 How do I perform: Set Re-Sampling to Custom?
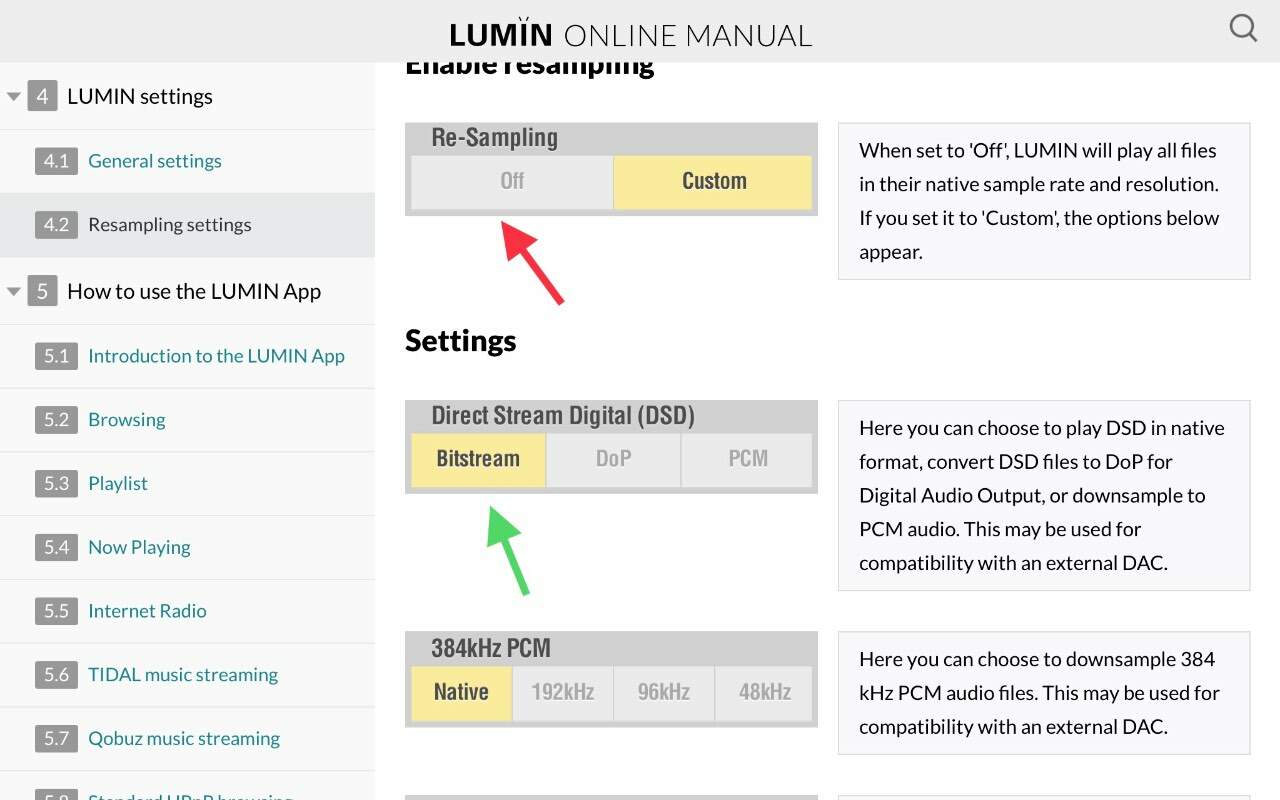713,182
